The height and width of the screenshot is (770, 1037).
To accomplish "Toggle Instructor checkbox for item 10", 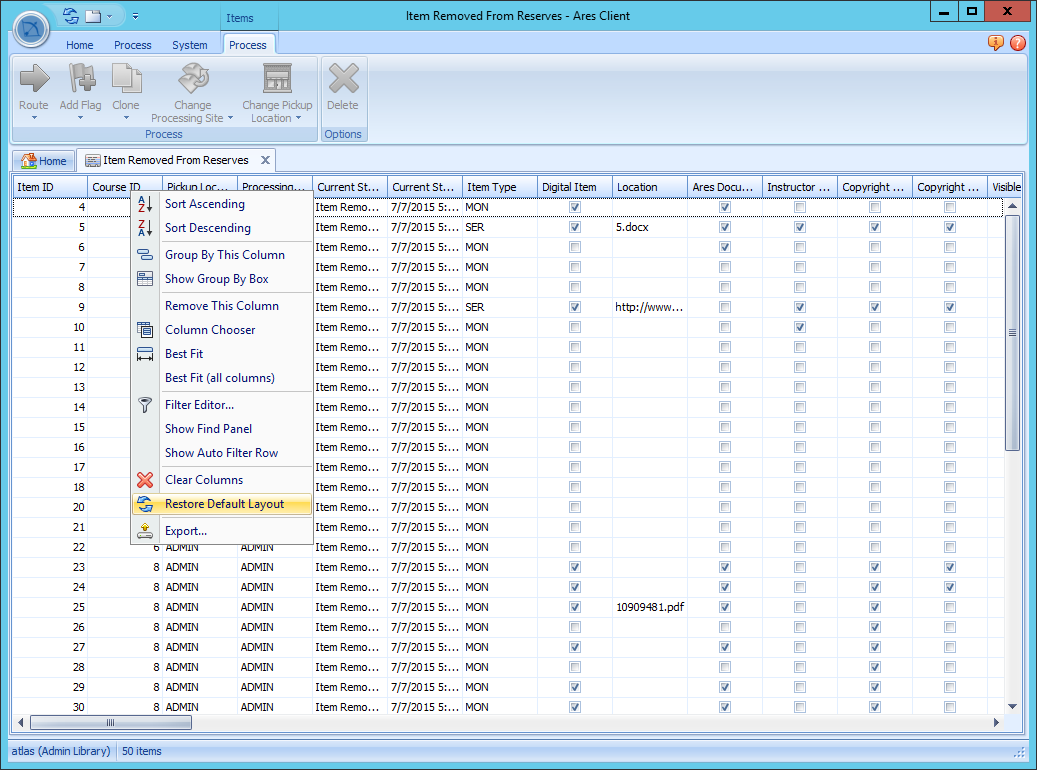I will (800, 327).
